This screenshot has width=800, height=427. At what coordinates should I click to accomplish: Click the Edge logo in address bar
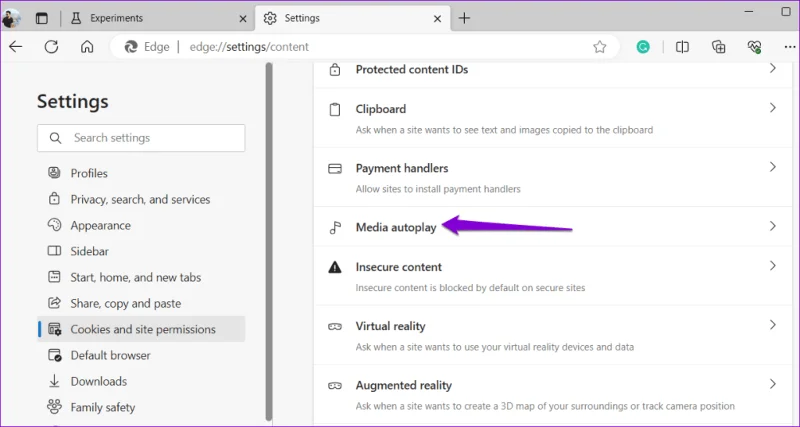tap(131, 47)
